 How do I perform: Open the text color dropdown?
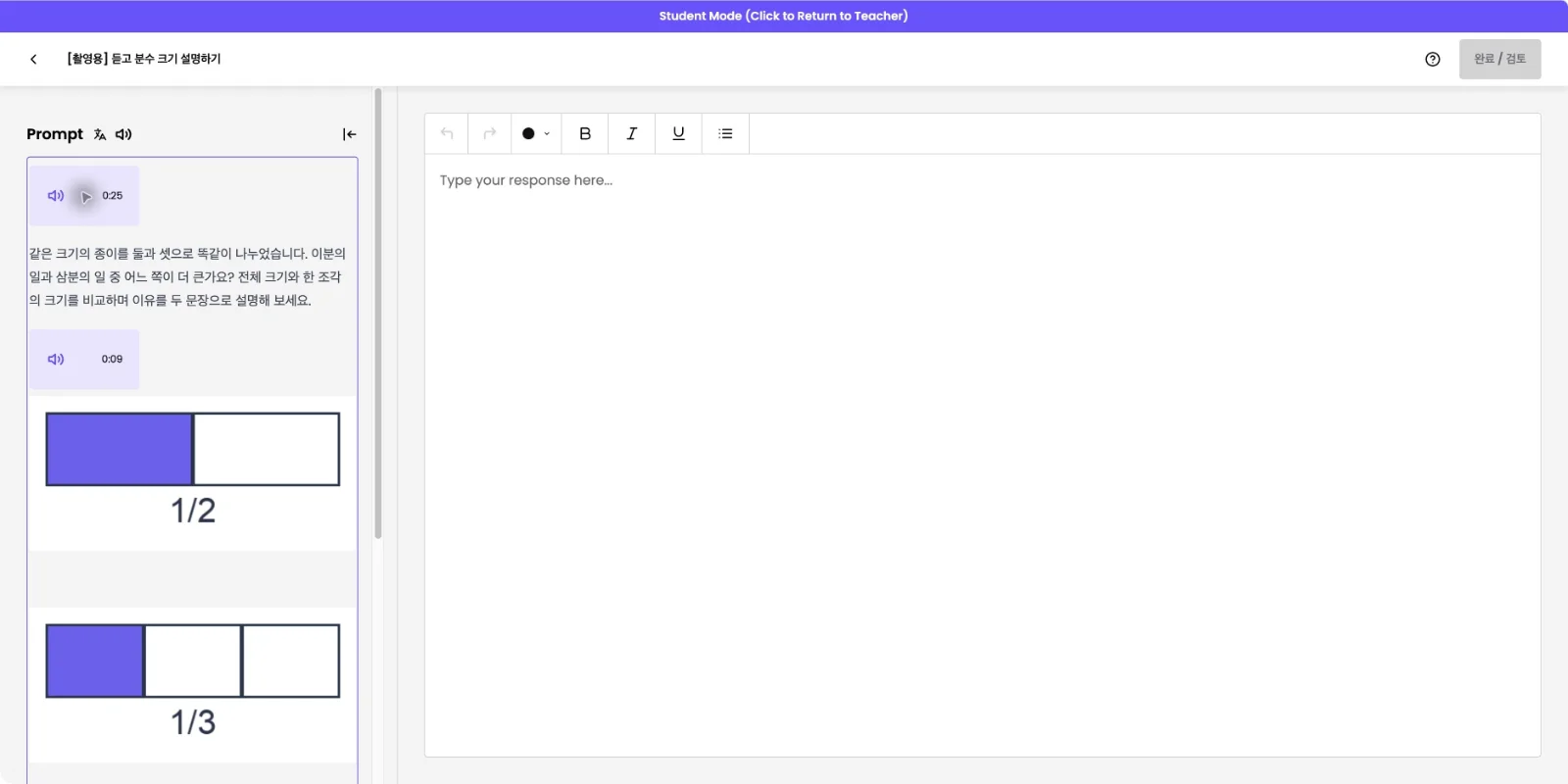pyautogui.click(x=536, y=133)
